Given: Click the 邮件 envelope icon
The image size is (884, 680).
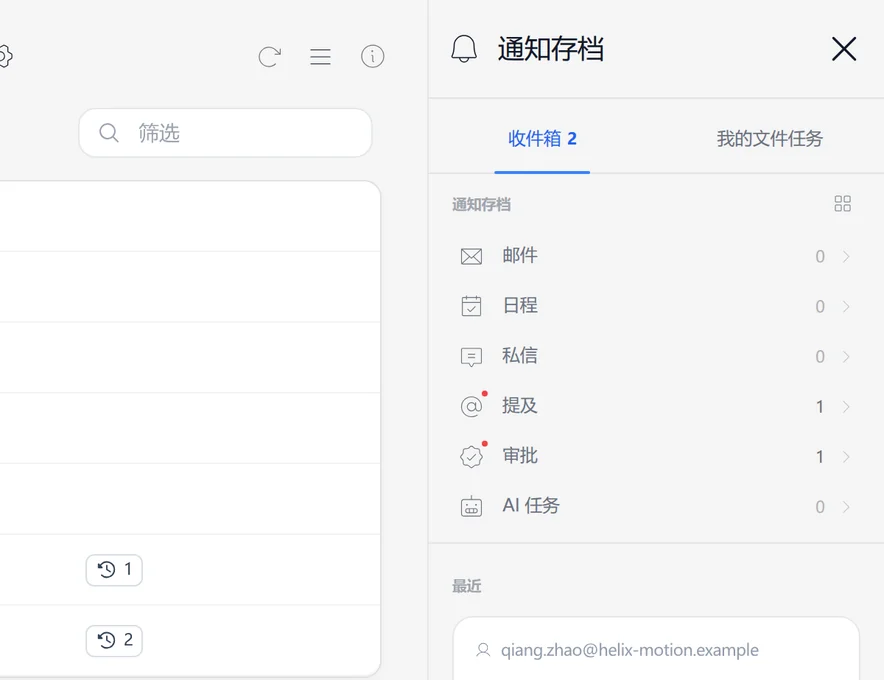Looking at the screenshot, I should 471,257.
